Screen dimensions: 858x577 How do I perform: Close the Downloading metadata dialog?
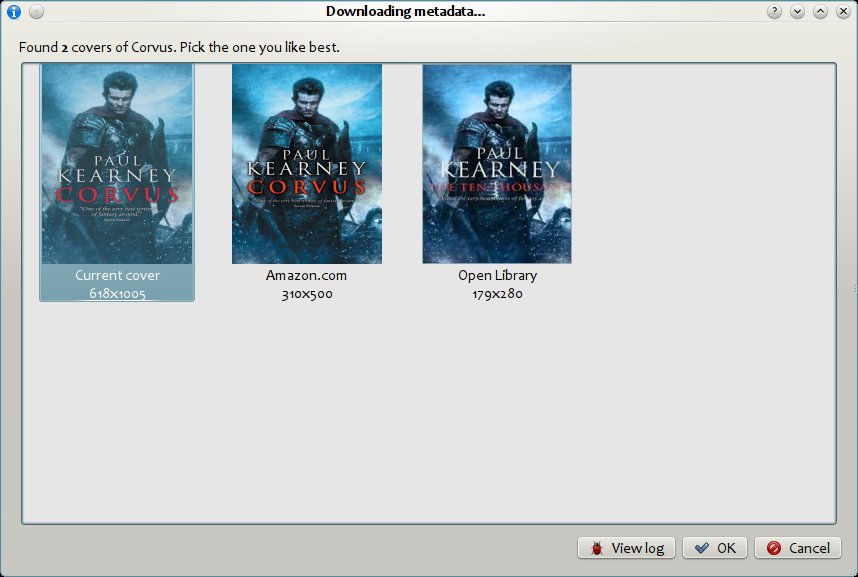coord(843,11)
